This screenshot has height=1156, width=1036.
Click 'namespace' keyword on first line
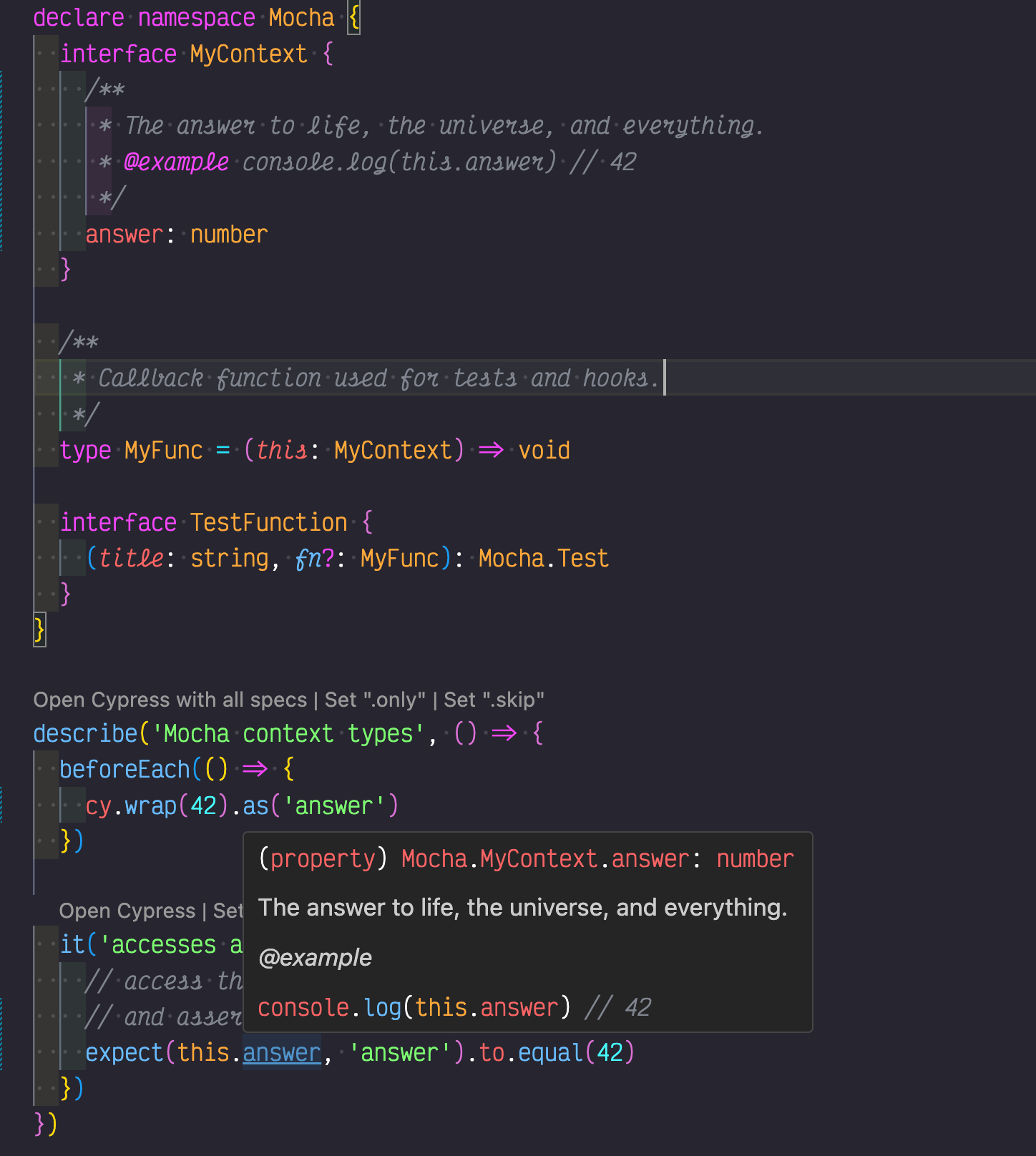point(197,18)
